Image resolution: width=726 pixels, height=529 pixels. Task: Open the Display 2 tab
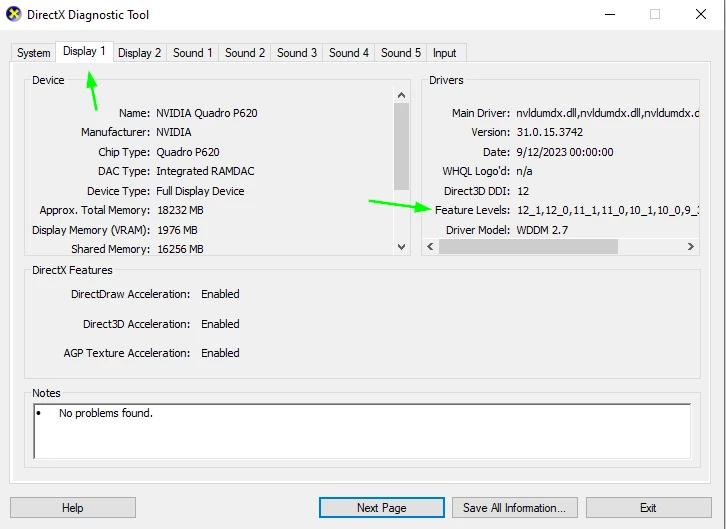pyautogui.click(x=139, y=53)
